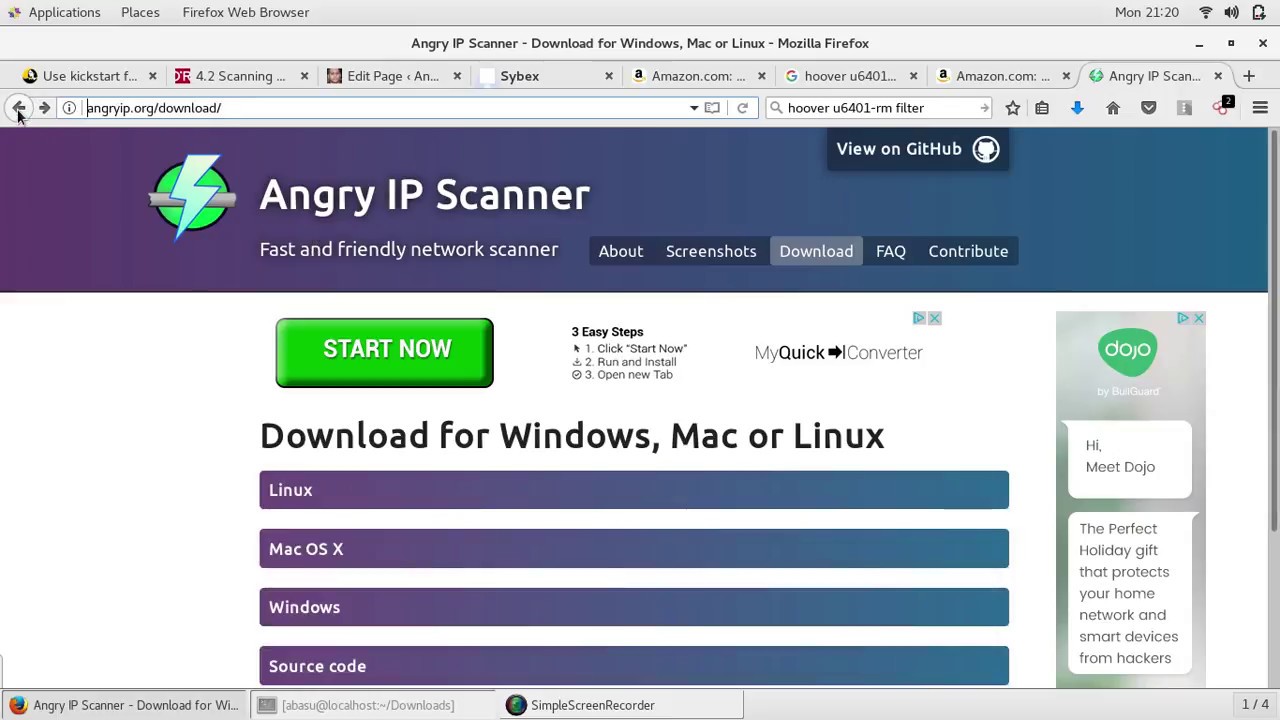Click the GitHub octocat icon
The height and width of the screenshot is (720, 1280).
[x=986, y=149]
